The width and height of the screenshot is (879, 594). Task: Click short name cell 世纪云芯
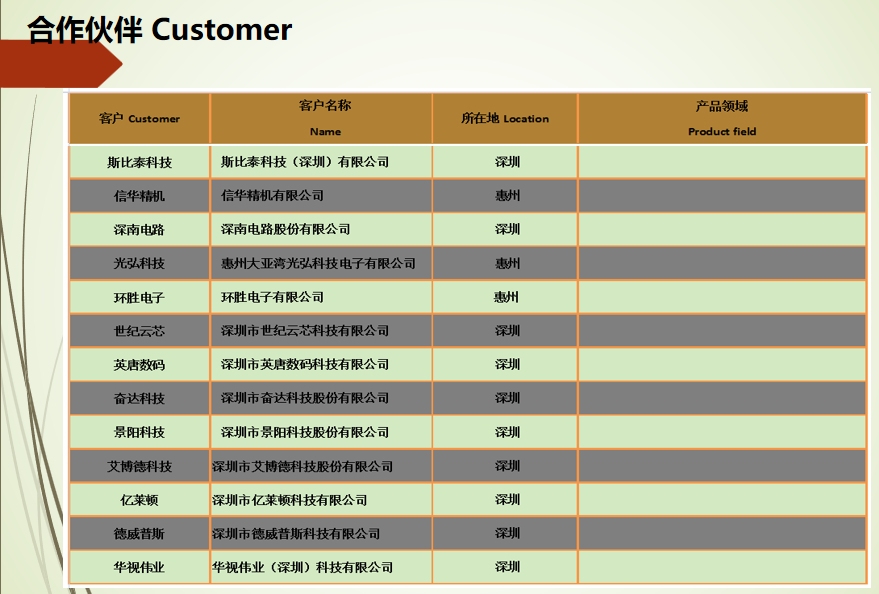coord(140,331)
